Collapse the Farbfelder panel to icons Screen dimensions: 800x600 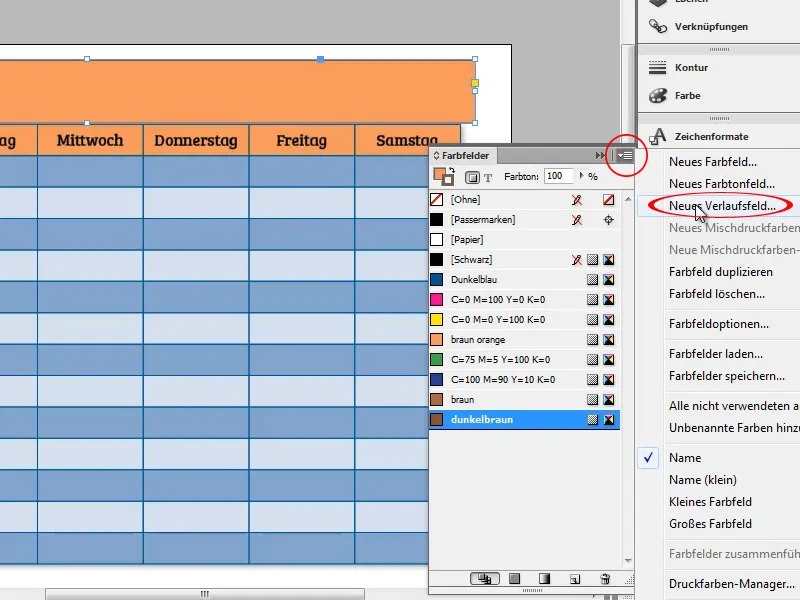(x=600, y=156)
